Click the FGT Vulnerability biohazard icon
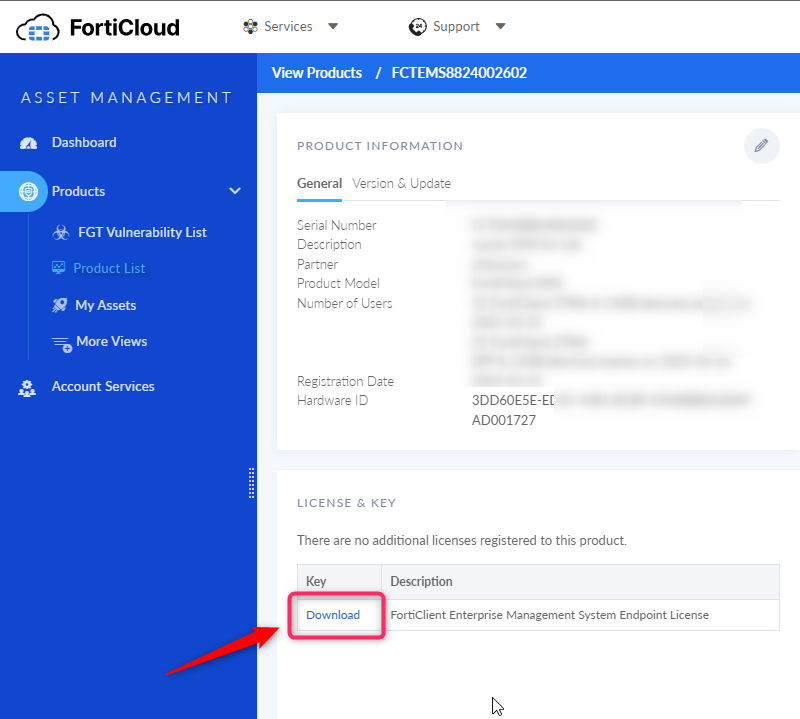Viewport: 800px width, 719px height. click(59, 232)
